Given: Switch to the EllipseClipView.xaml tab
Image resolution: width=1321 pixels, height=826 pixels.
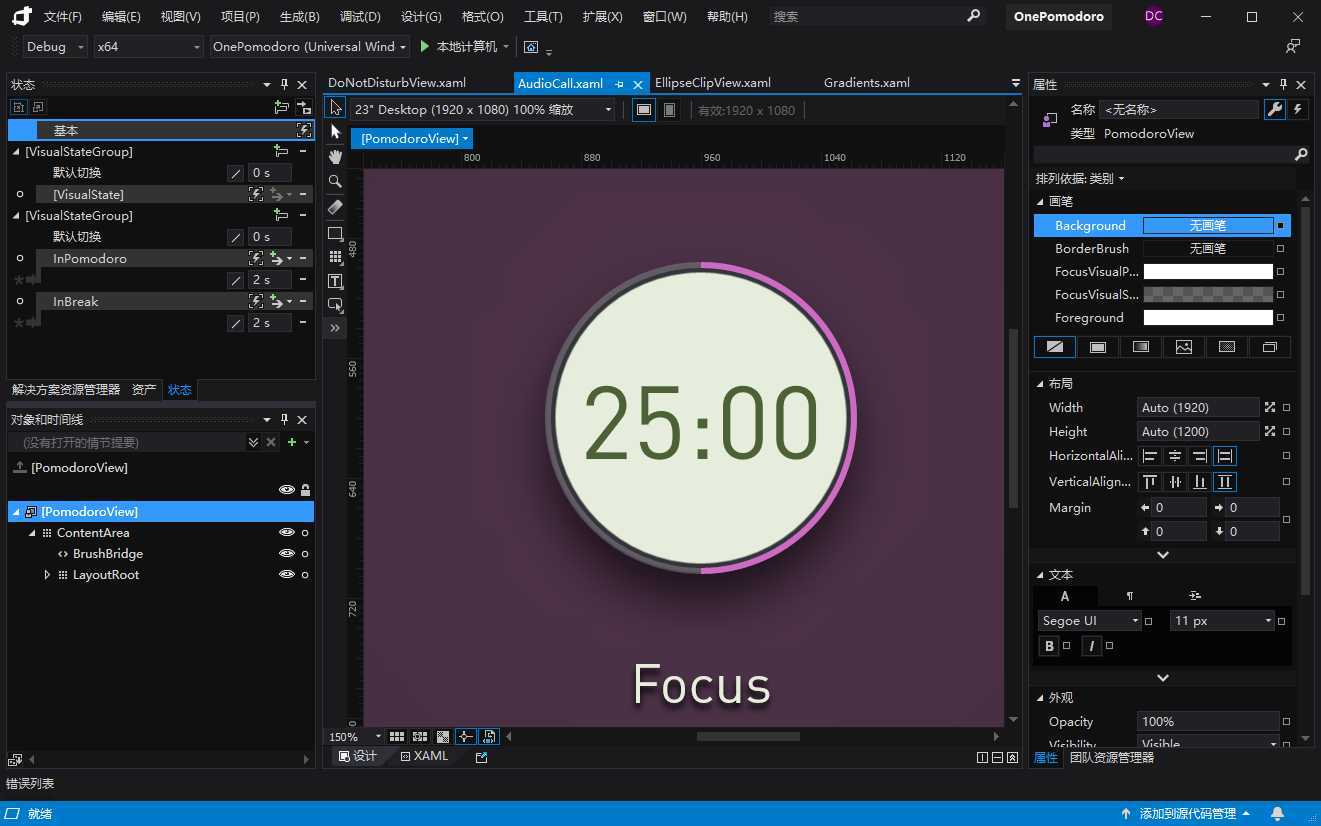Looking at the screenshot, I should 712,83.
